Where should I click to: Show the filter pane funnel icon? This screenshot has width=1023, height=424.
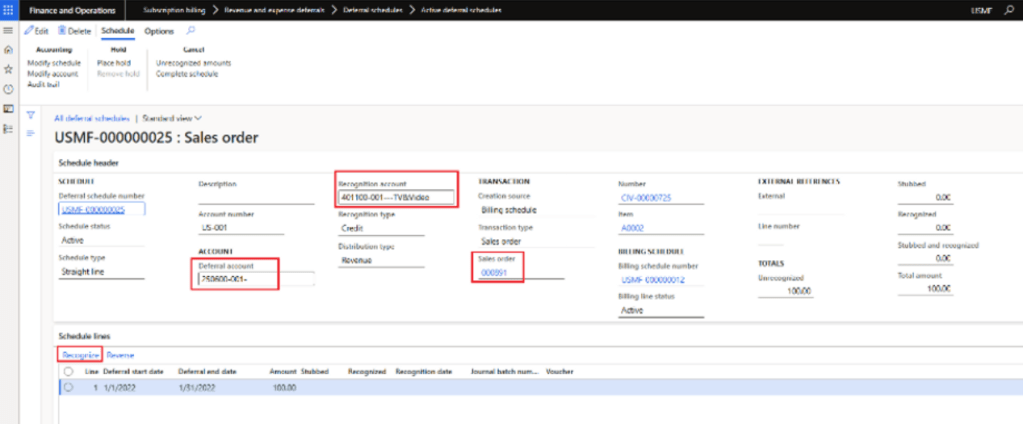(x=31, y=115)
